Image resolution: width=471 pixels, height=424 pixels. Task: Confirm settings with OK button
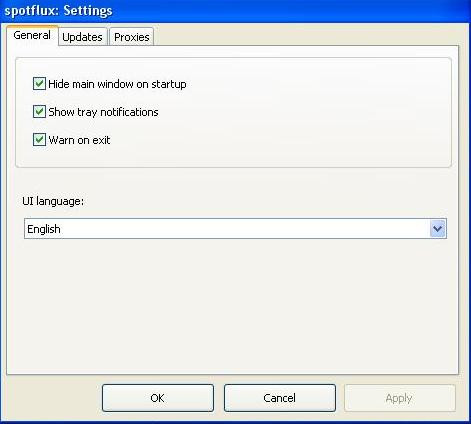[158, 398]
